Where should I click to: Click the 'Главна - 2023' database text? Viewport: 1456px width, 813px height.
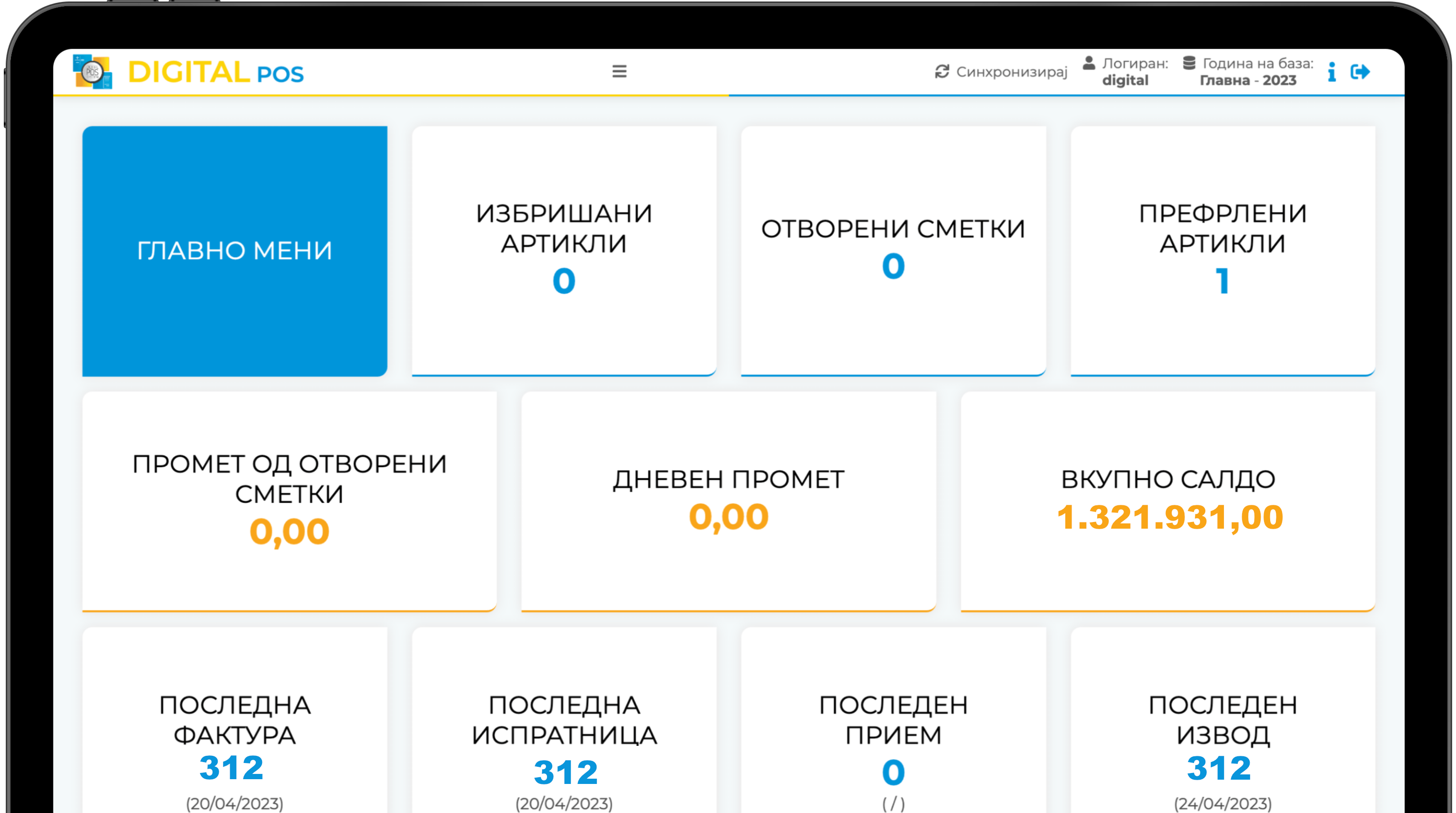(x=1248, y=80)
